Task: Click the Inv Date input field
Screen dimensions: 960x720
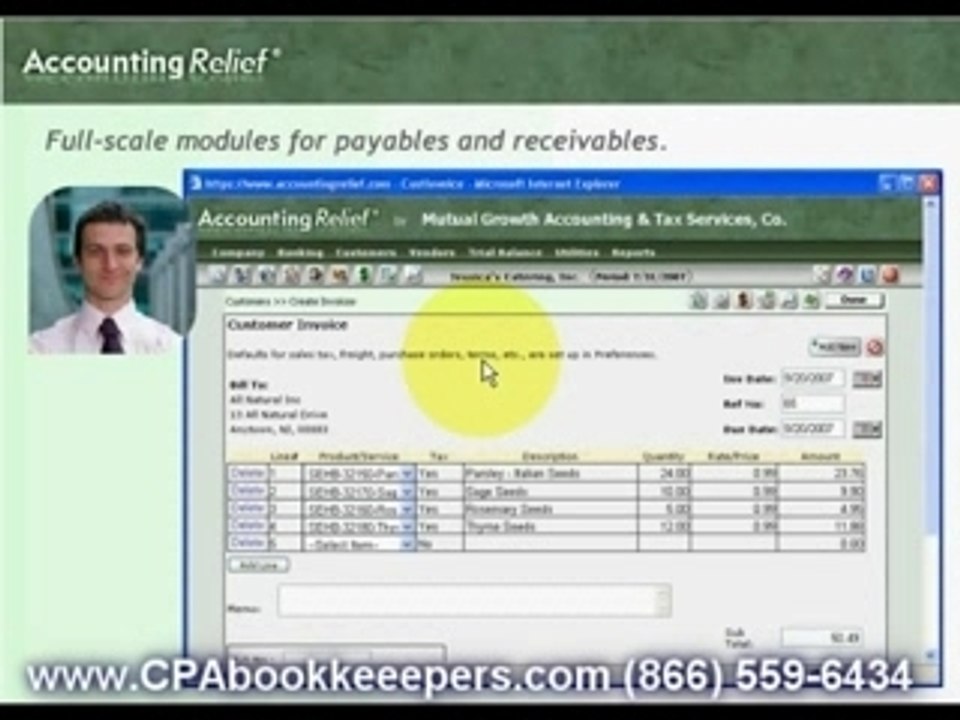Action: (813, 378)
